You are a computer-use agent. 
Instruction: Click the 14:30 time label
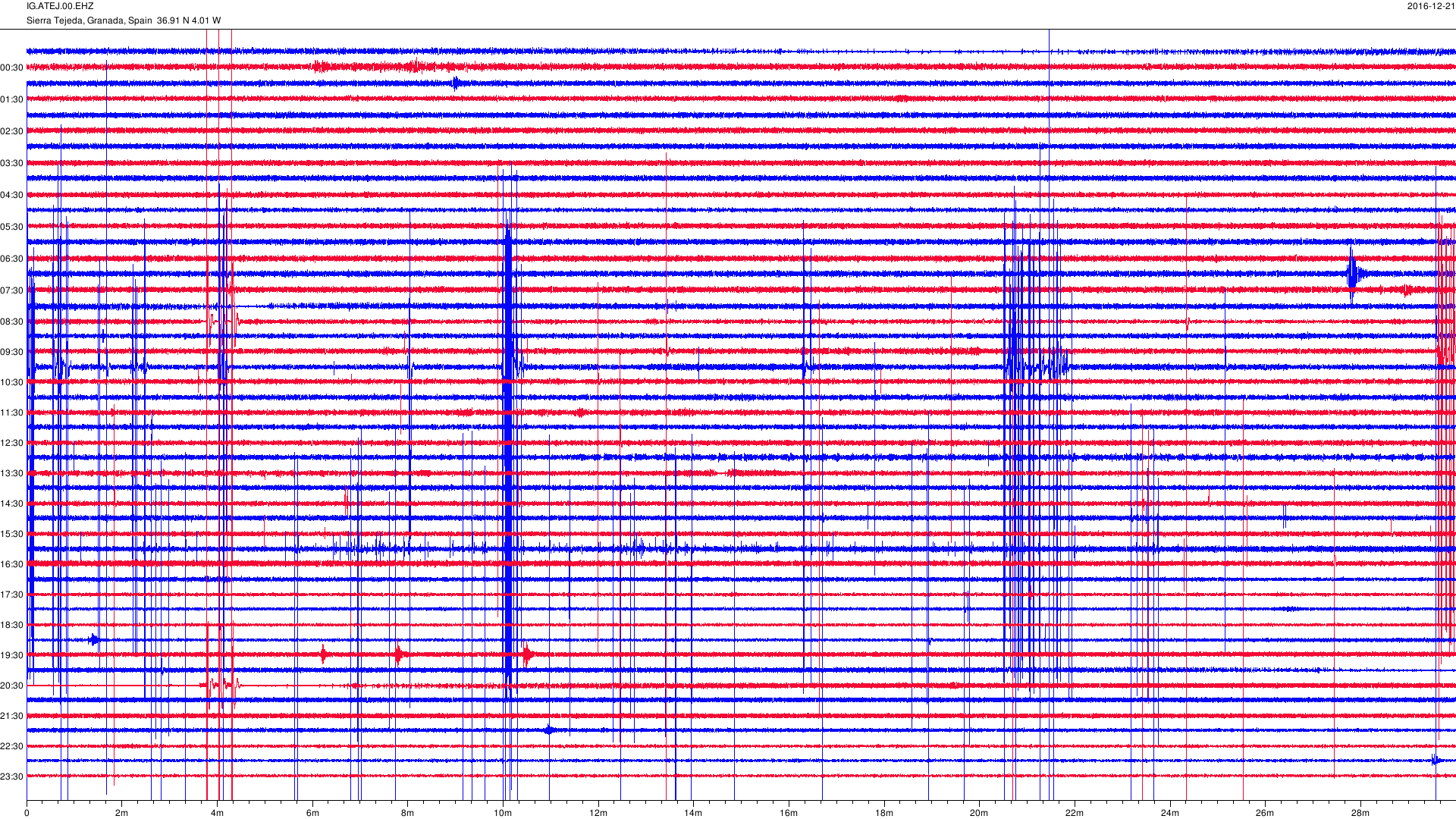coord(12,504)
